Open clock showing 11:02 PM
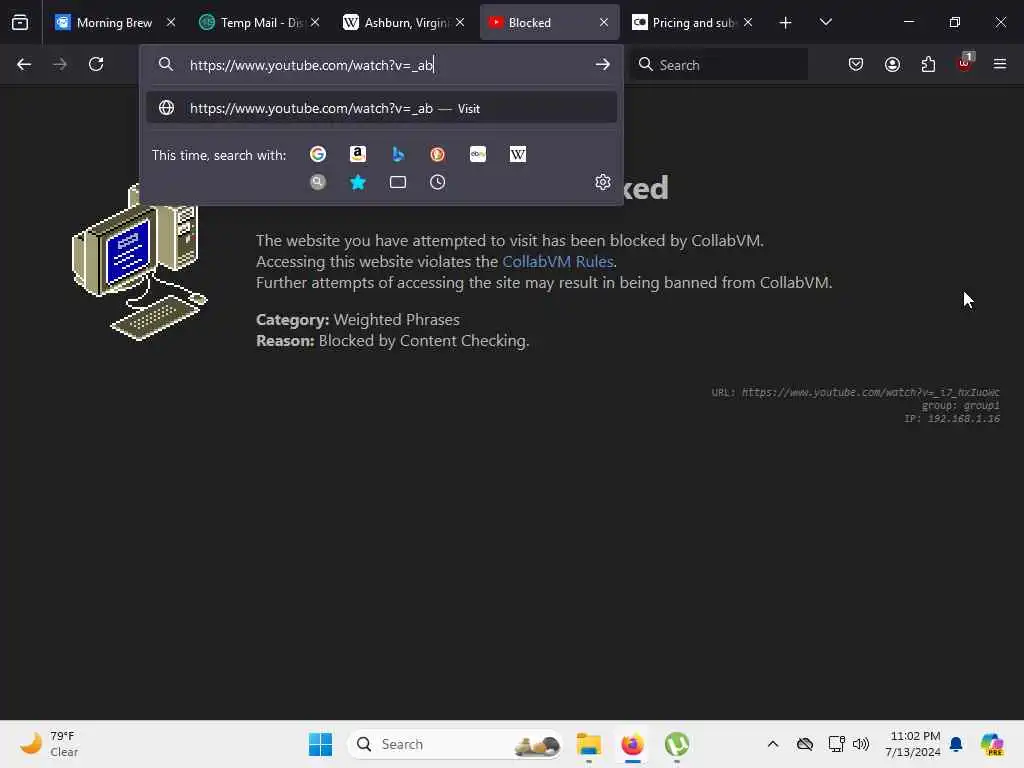 tap(913, 744)
